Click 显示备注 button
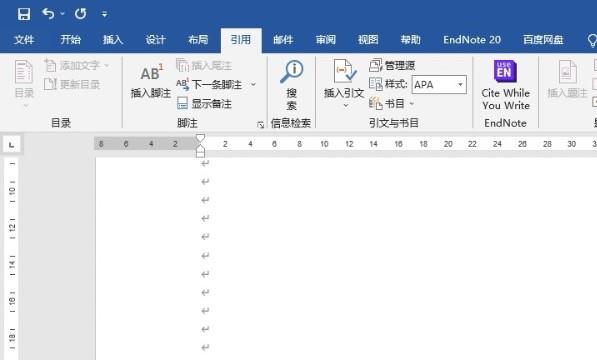This screenshot has width=597, height=360. click(204, 104)
